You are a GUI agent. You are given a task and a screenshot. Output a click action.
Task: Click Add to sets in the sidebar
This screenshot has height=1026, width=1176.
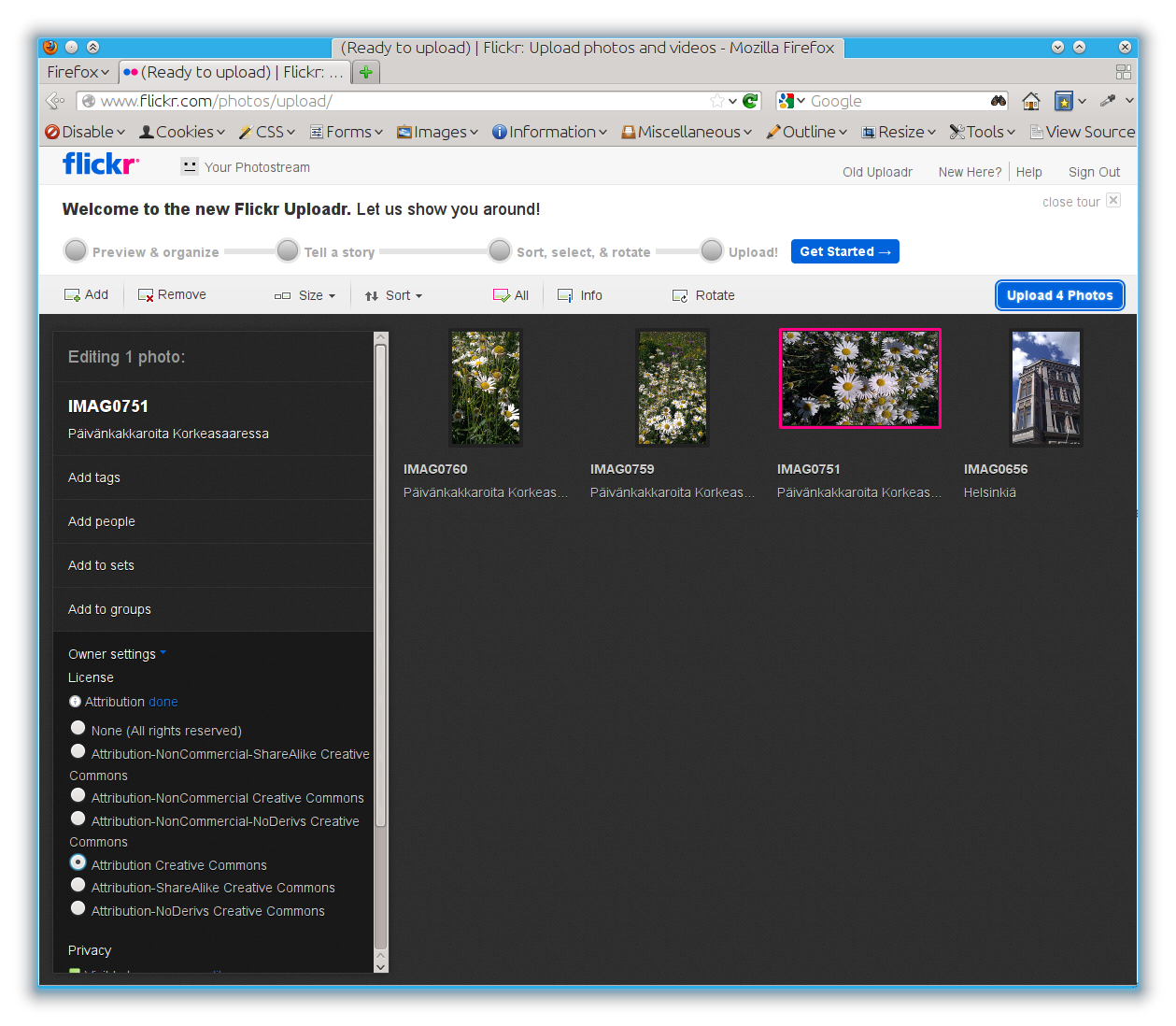tap(101, 565)
